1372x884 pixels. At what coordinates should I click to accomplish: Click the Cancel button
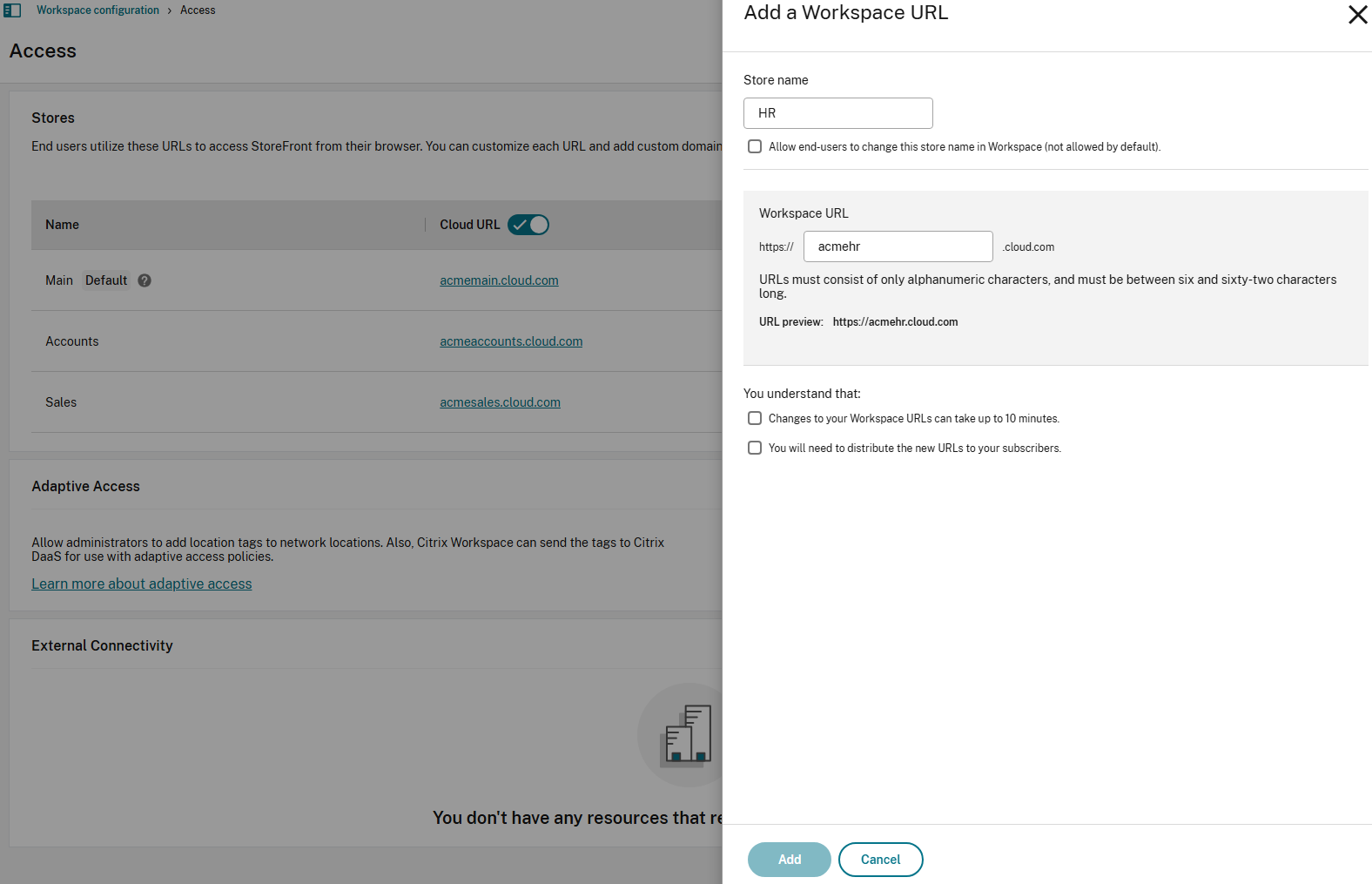881,860
